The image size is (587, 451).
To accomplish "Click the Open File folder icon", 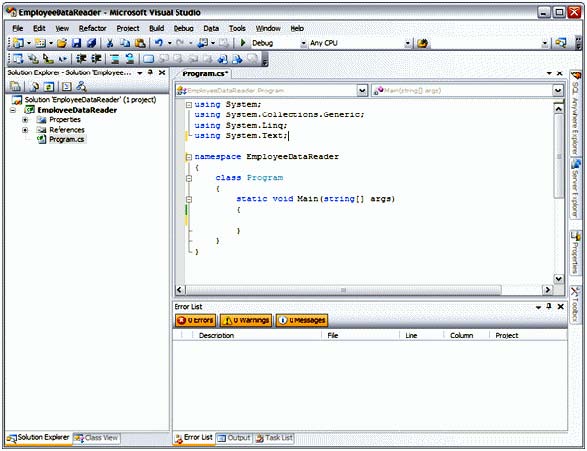I will [x=62, y=43].
